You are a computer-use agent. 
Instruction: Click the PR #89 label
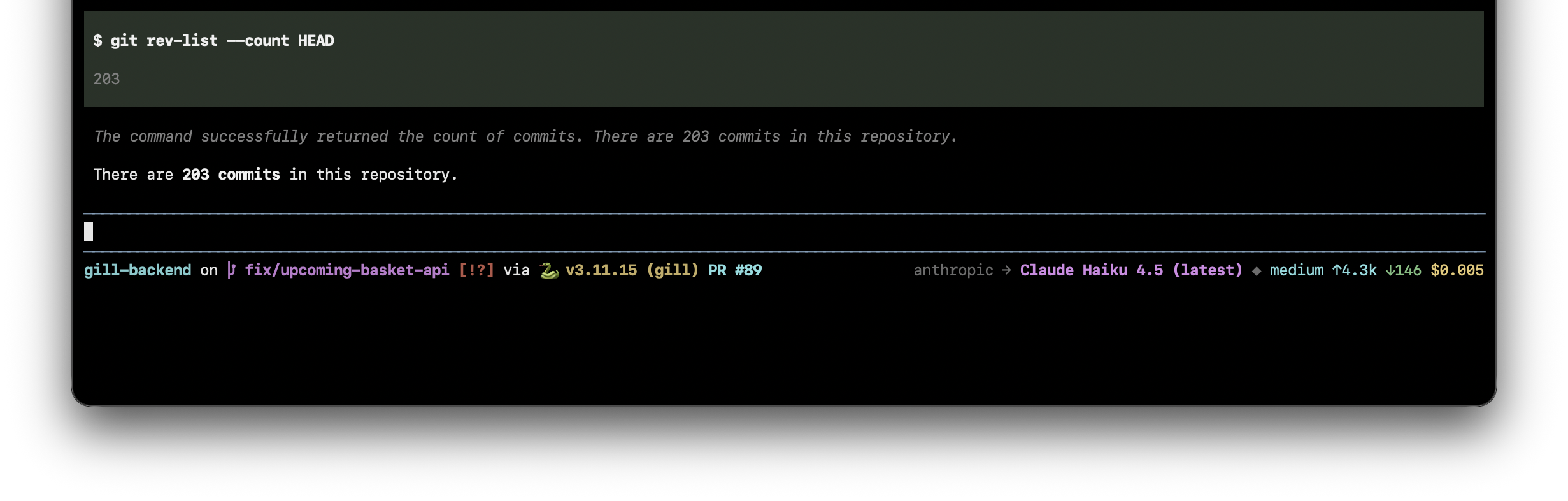click(x=735, y=270)
